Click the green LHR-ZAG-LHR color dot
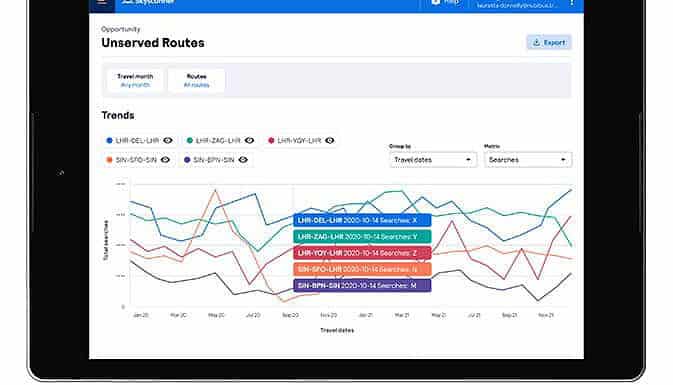The height and width of the screenshot is (385, 673). coord(190,140)
